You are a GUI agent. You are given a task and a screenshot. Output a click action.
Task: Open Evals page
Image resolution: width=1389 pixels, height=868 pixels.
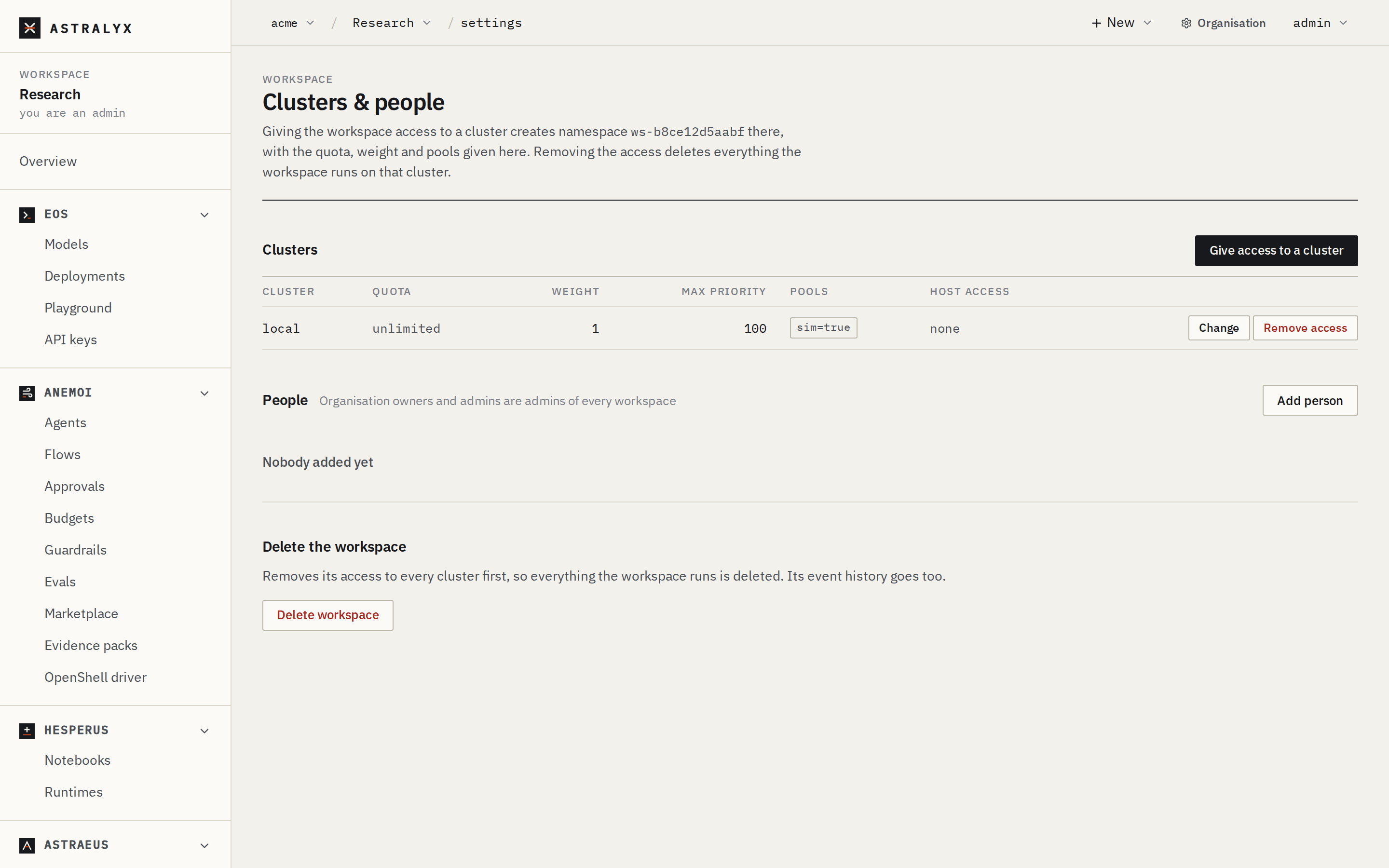60,582
